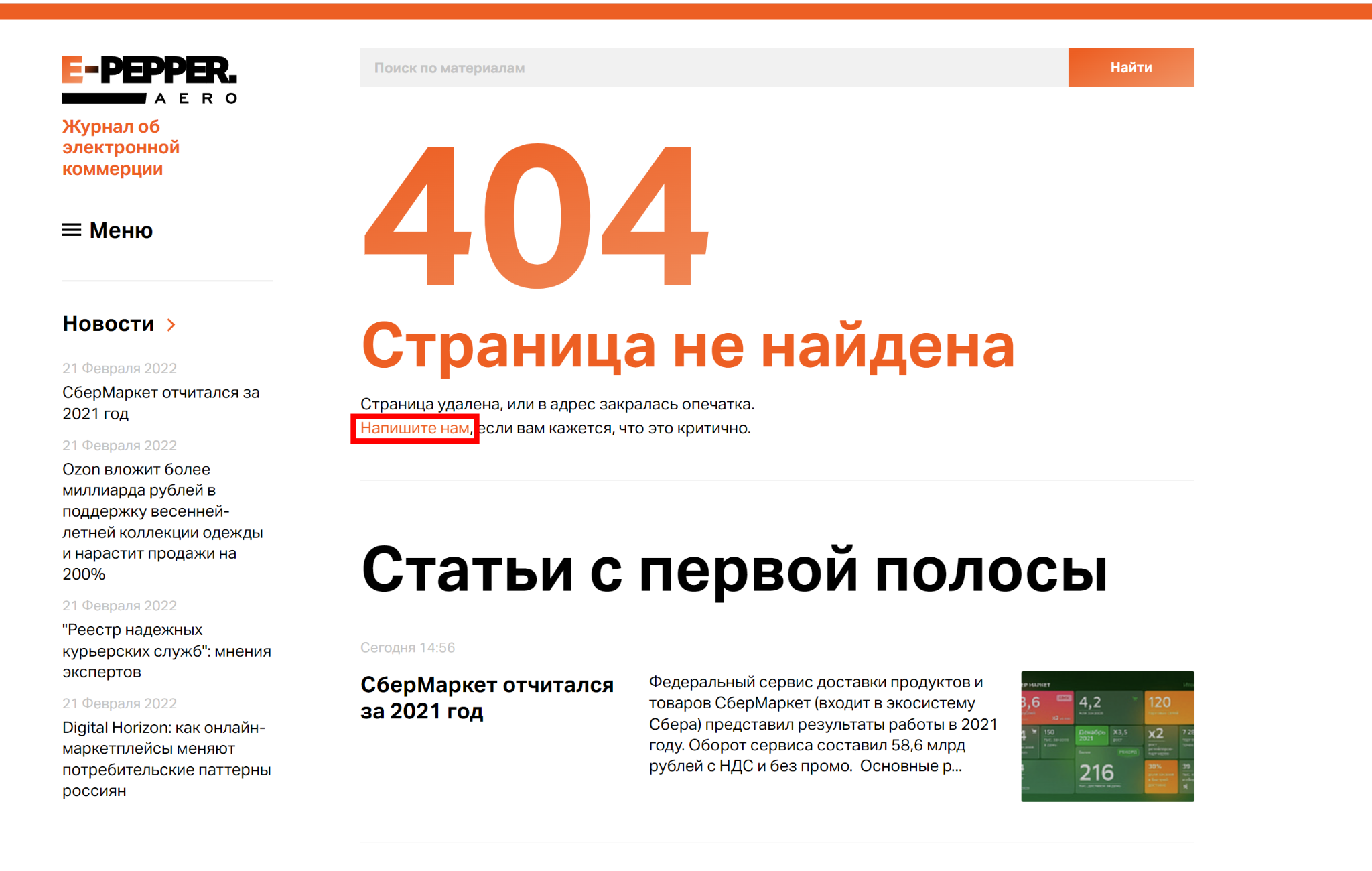Click the article excerpt about Федеральный сервис доставки

[x=823, y=724]
